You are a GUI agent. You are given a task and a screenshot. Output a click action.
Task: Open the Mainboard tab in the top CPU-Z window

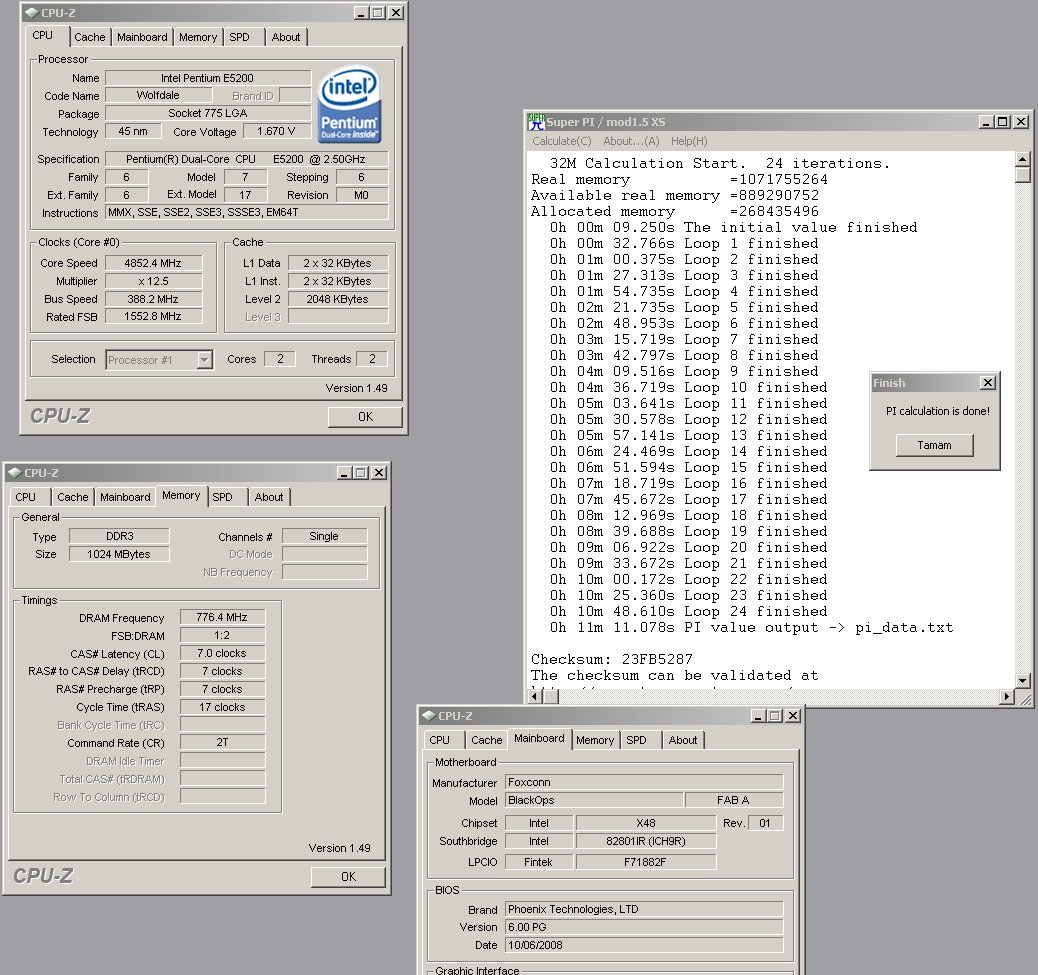click(142, 37)
